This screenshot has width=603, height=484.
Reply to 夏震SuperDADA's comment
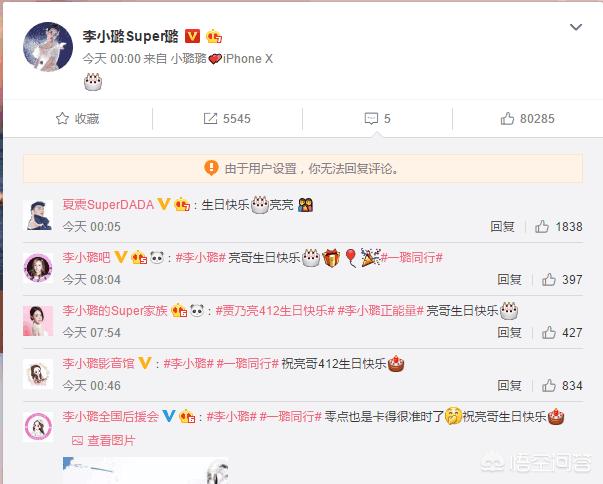pyautogui.click(x=502, y=226)
